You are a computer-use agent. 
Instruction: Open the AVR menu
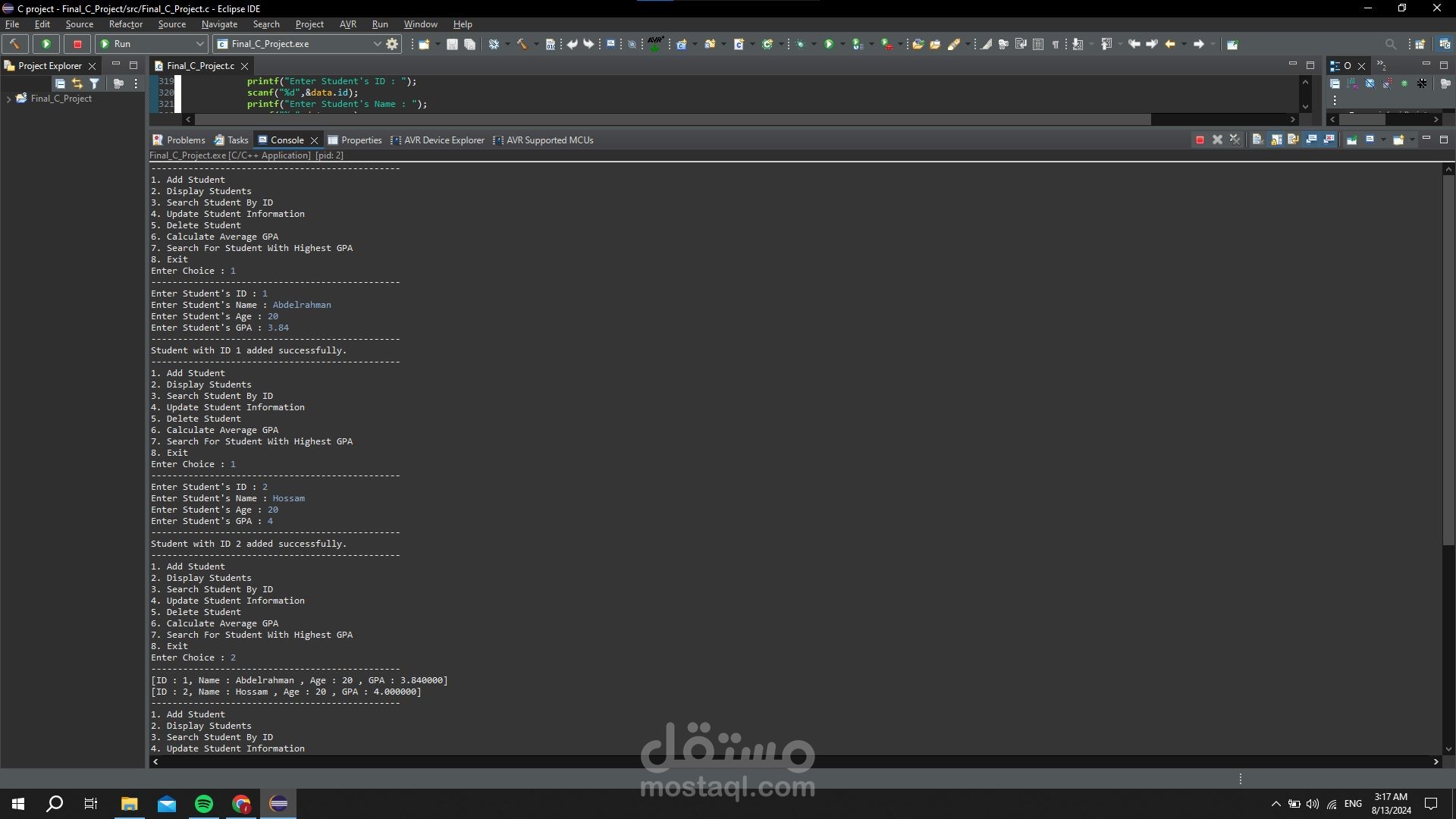(x=347, y=24)
